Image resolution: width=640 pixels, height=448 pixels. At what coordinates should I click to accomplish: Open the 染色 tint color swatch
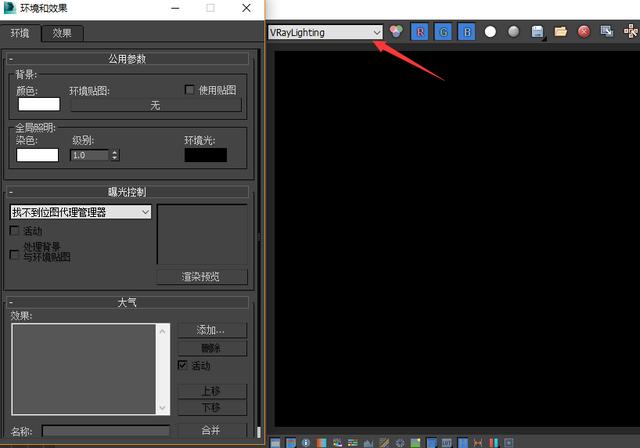(x=37, y=155)
